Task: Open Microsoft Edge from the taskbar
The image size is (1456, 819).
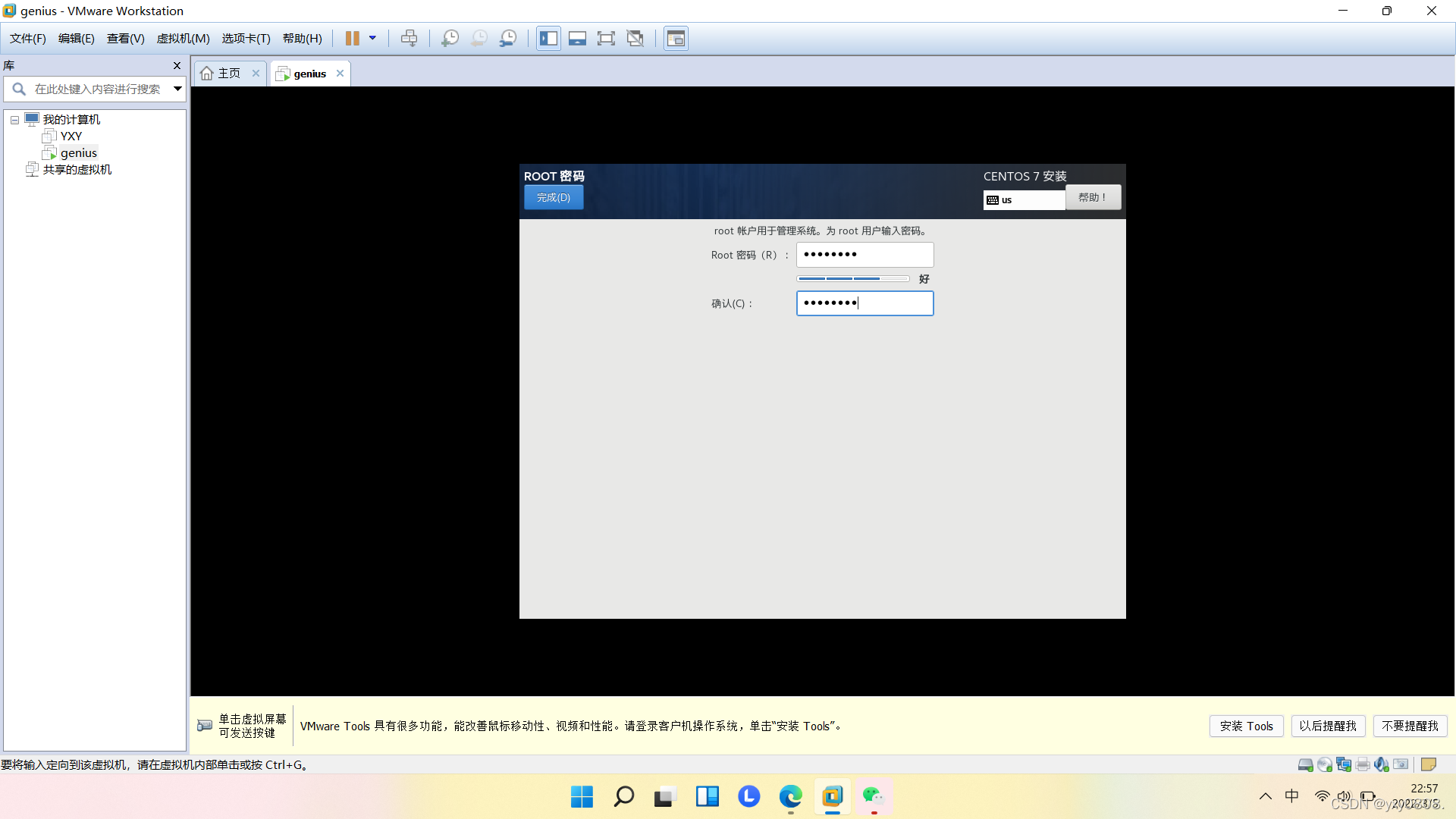Action: click(x=790, y=797)
